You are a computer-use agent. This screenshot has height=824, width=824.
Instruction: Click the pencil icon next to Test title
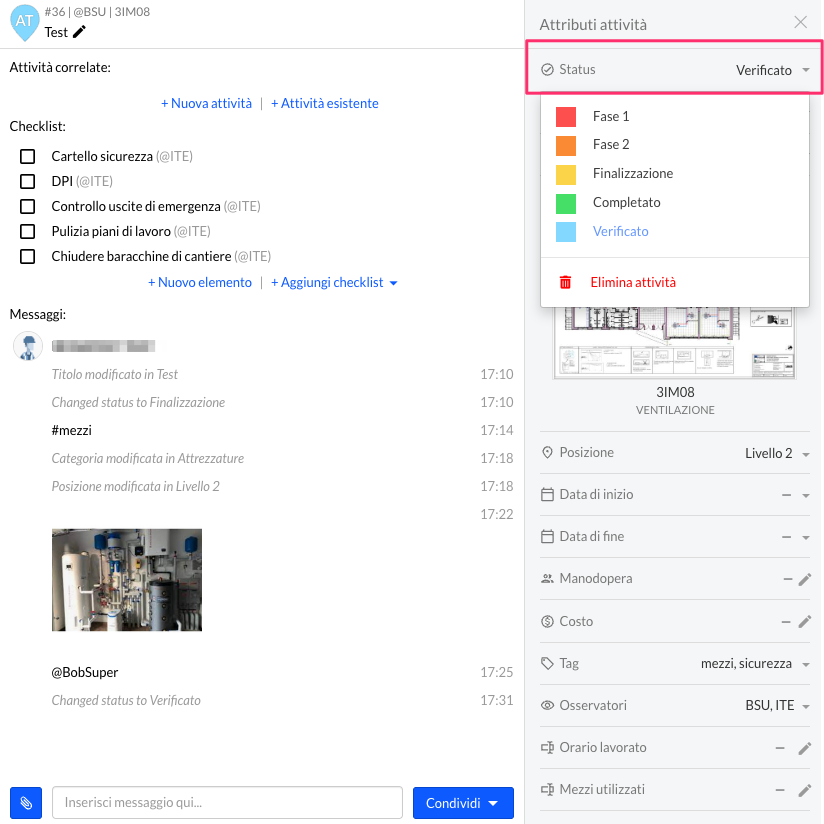[x=80, y=32]
